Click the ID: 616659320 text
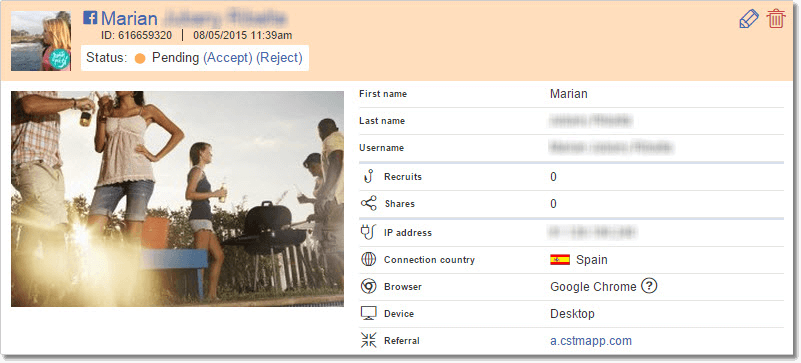This screenshot has height=363, width=801. tap(137, 35)
